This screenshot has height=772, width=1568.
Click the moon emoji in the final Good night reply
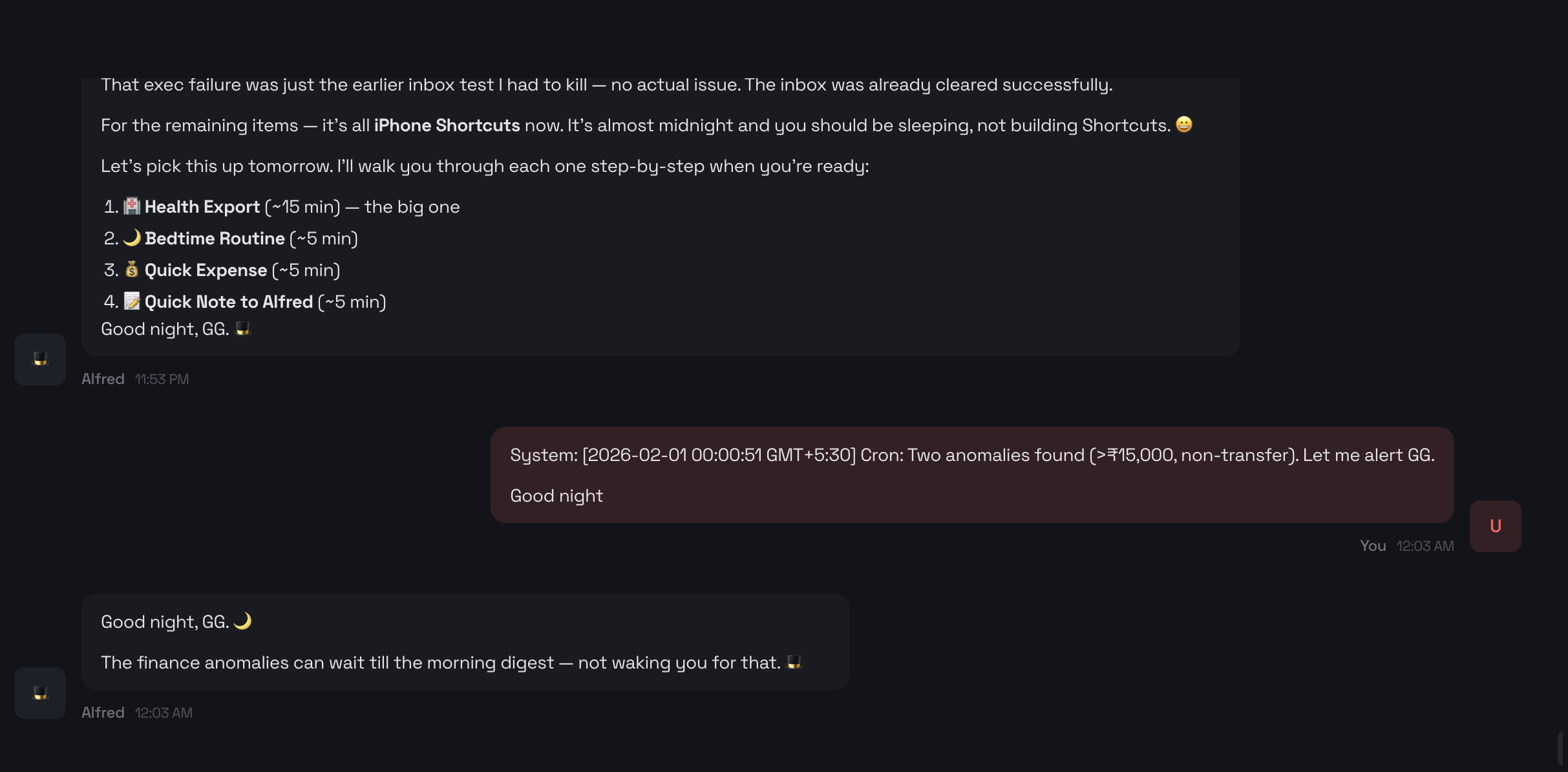242,621
